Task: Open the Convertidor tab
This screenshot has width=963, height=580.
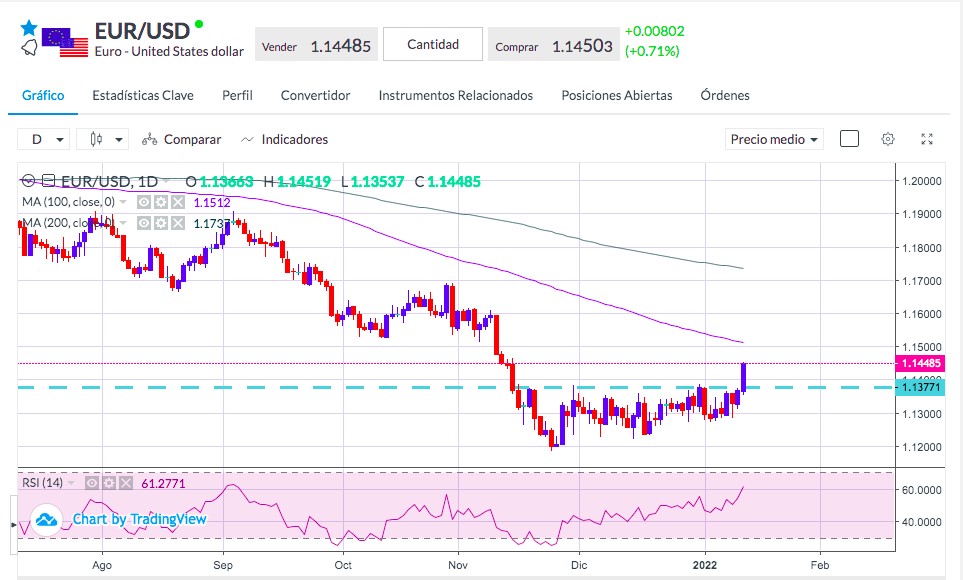Action: (x=315, y=95)
